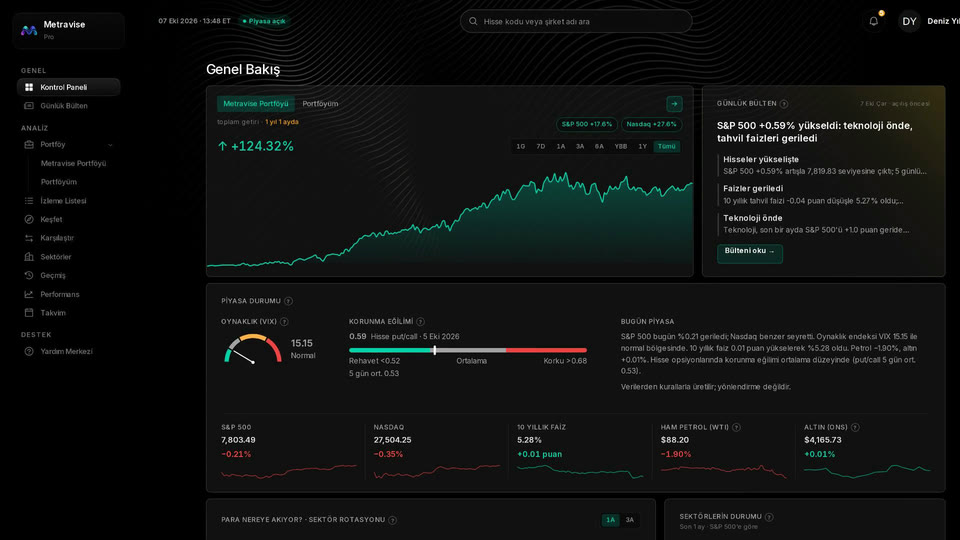Open Kontrol Paneli grid icon
Viewport: 960px width, 540px height.
(x=29, y=87)
